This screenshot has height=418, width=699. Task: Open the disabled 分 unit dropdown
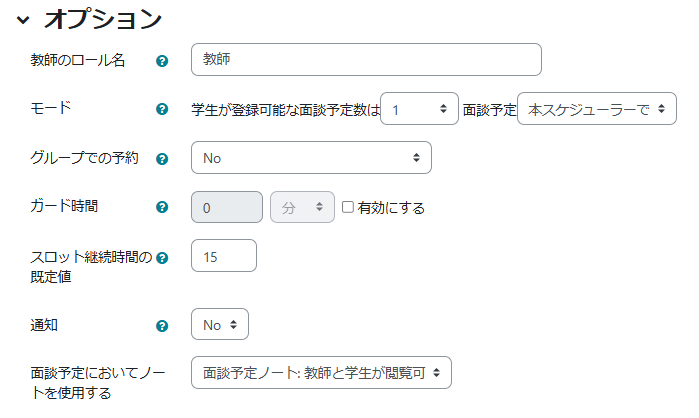tap(302, 207)
